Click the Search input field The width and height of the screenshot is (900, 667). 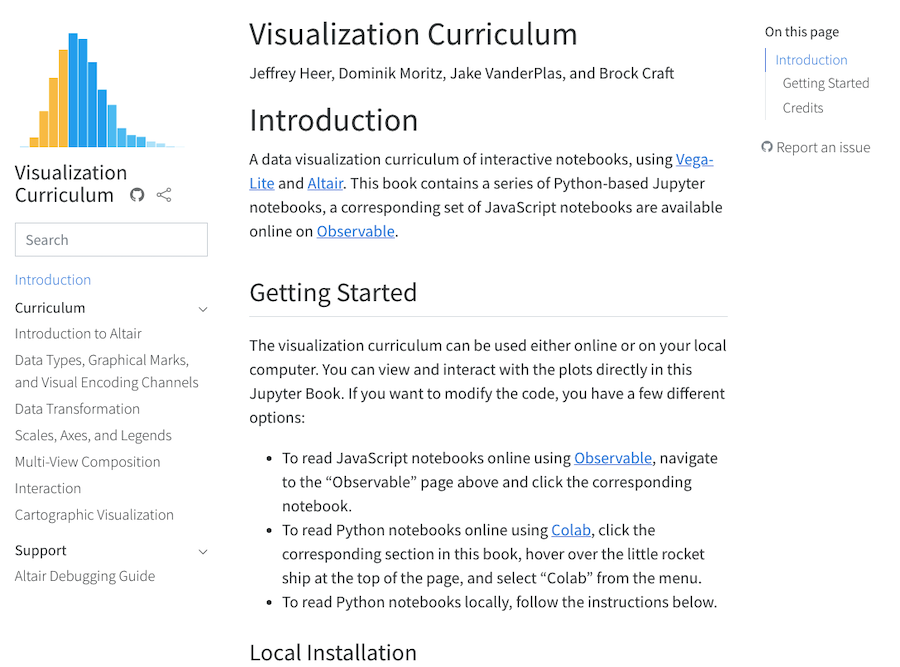click(111, 240)
